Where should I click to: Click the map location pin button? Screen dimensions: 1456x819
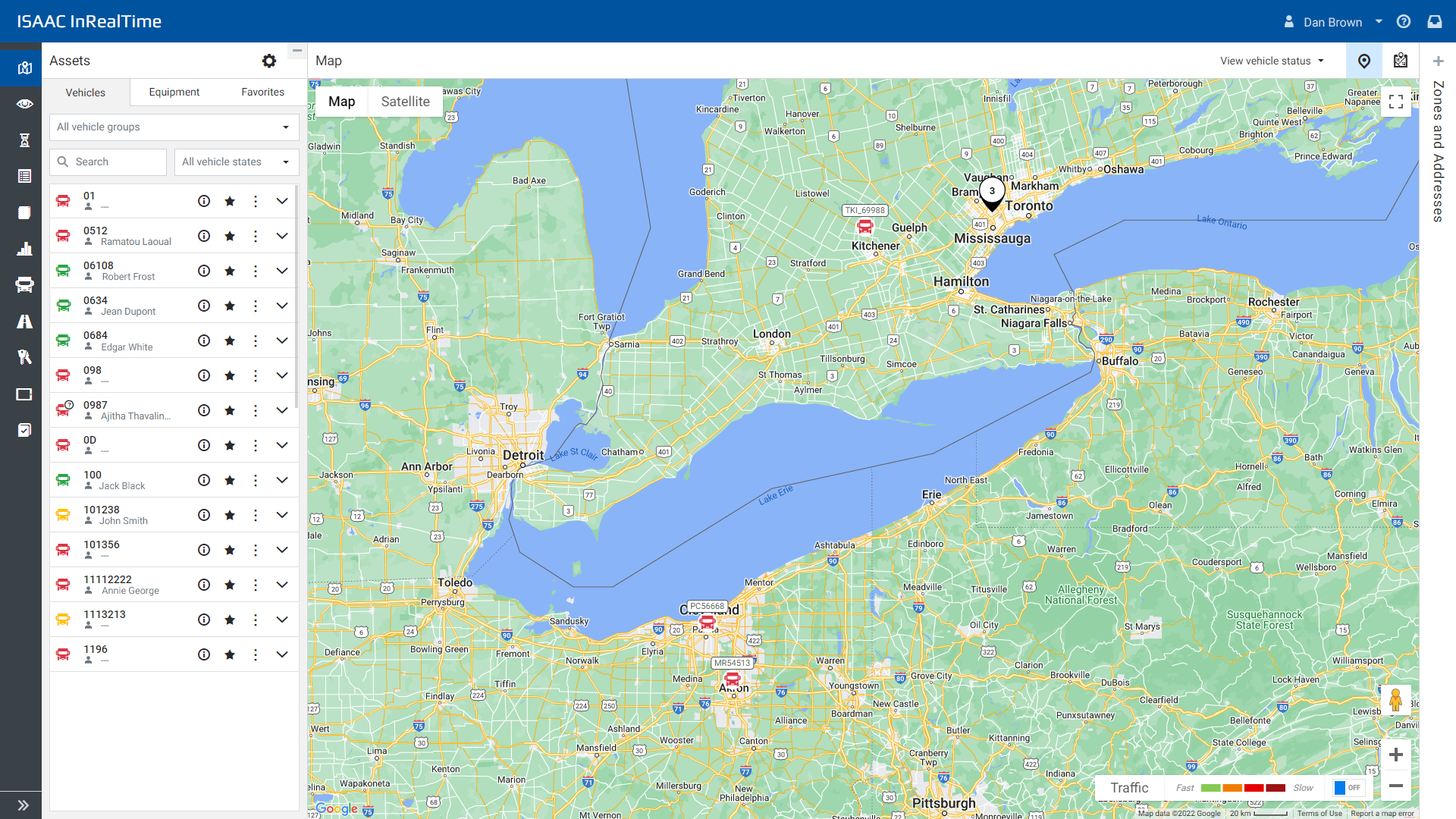point(1363,61)
